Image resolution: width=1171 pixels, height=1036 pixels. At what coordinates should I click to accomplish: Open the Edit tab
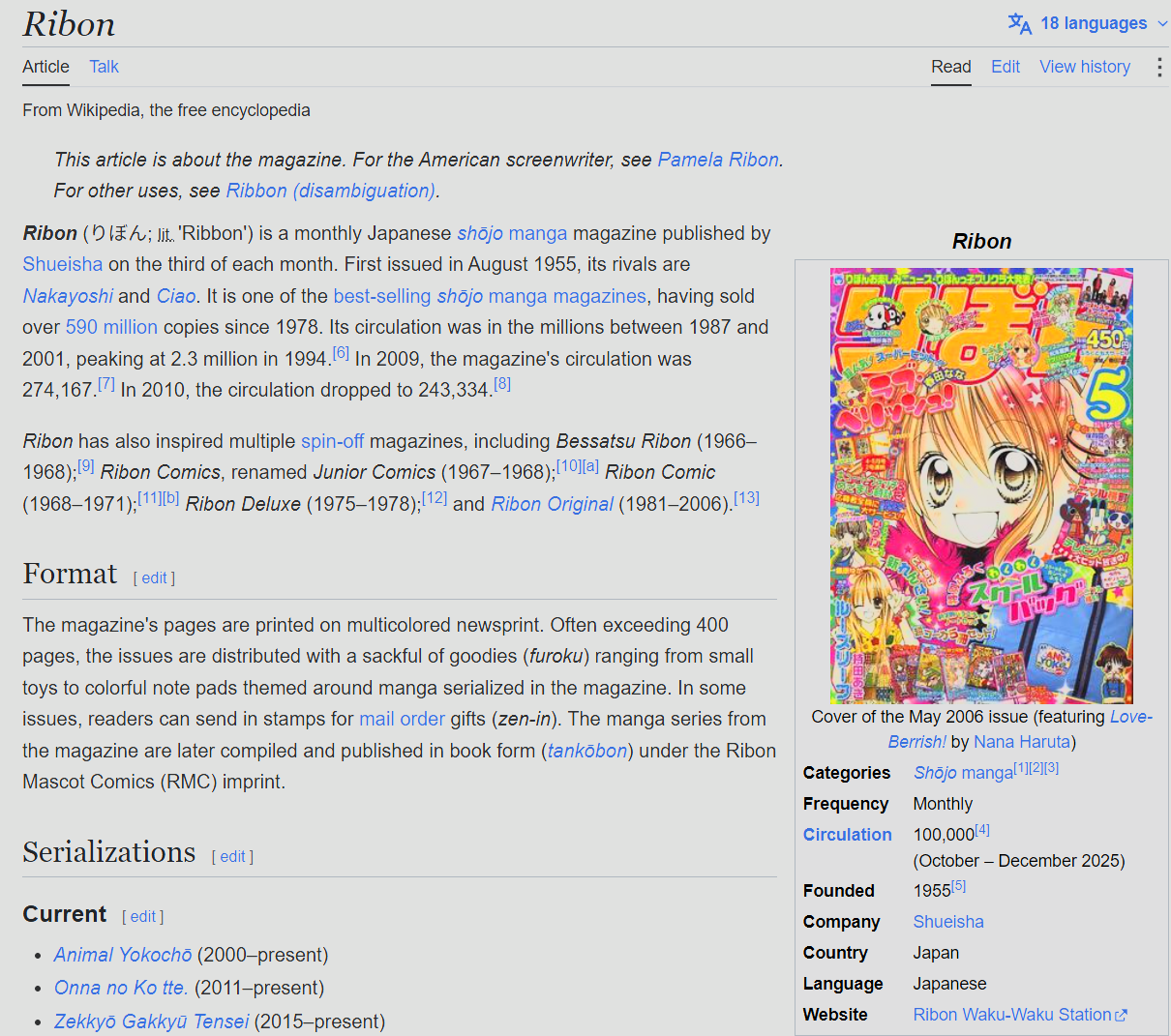tap(1006, 67)
